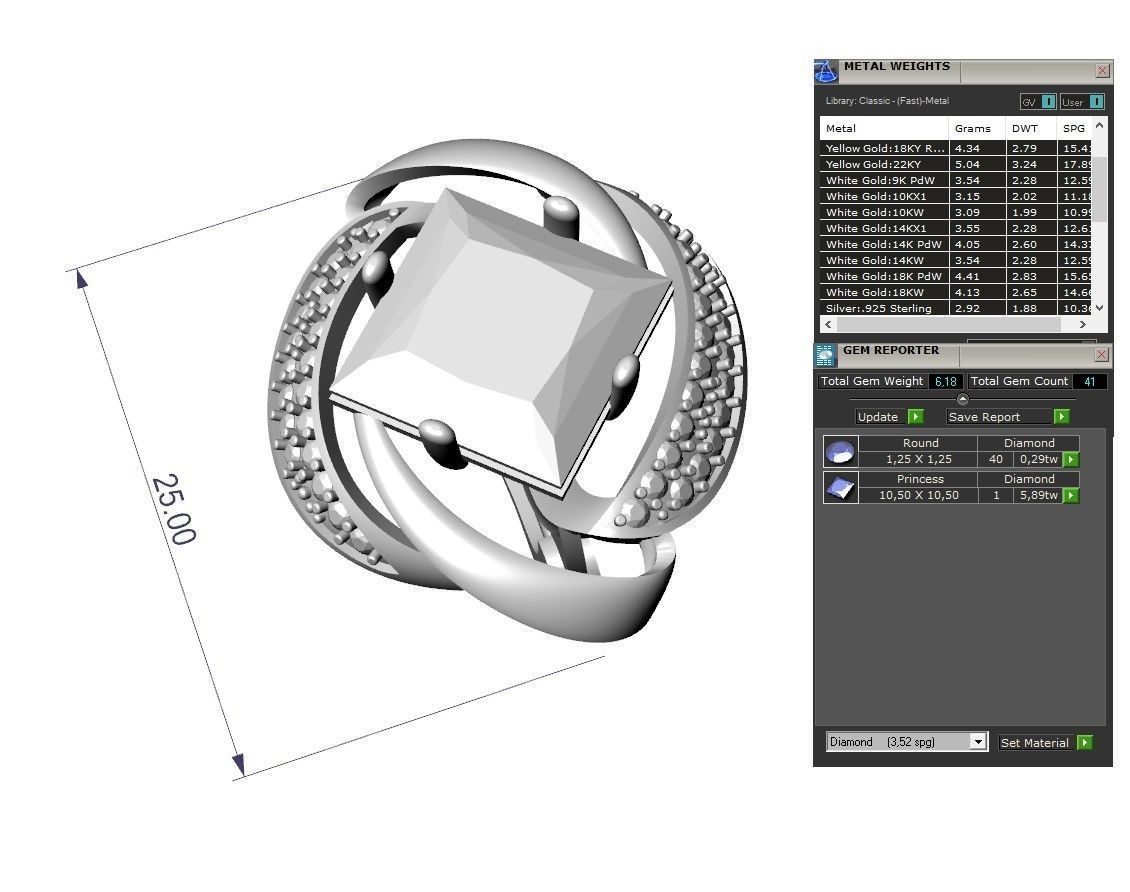This screenshot has height=892, width=1130.
Task: Click the Gem Reporter panel icon
Action: (x=825, y=355)
